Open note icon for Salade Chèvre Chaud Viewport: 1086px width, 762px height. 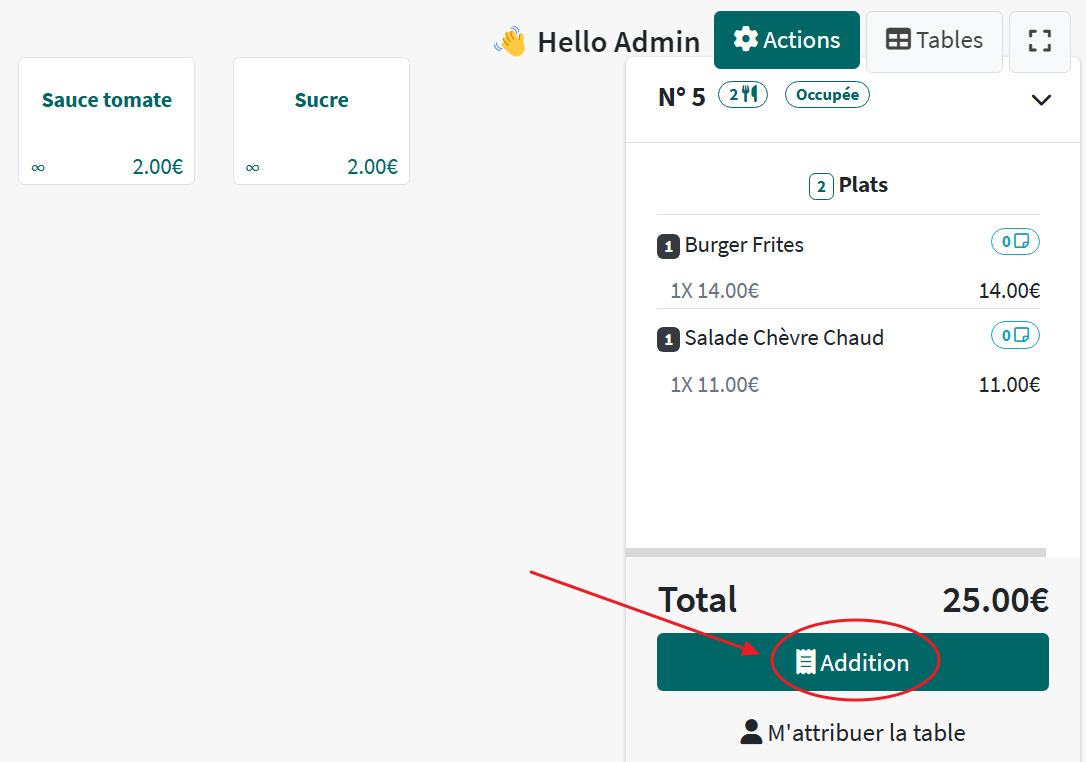(x=1015, y=335)
